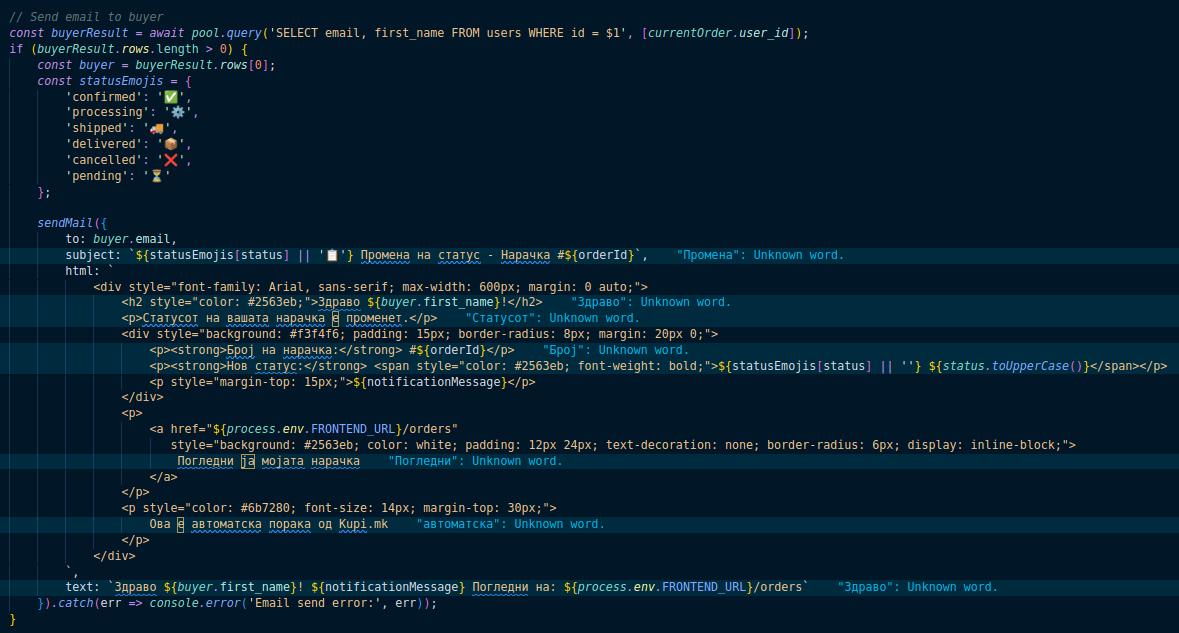This screenshot has height=633, width=1179.
Task: Click the package emoji for 'delivered'
Action: (x=170, y=145)
